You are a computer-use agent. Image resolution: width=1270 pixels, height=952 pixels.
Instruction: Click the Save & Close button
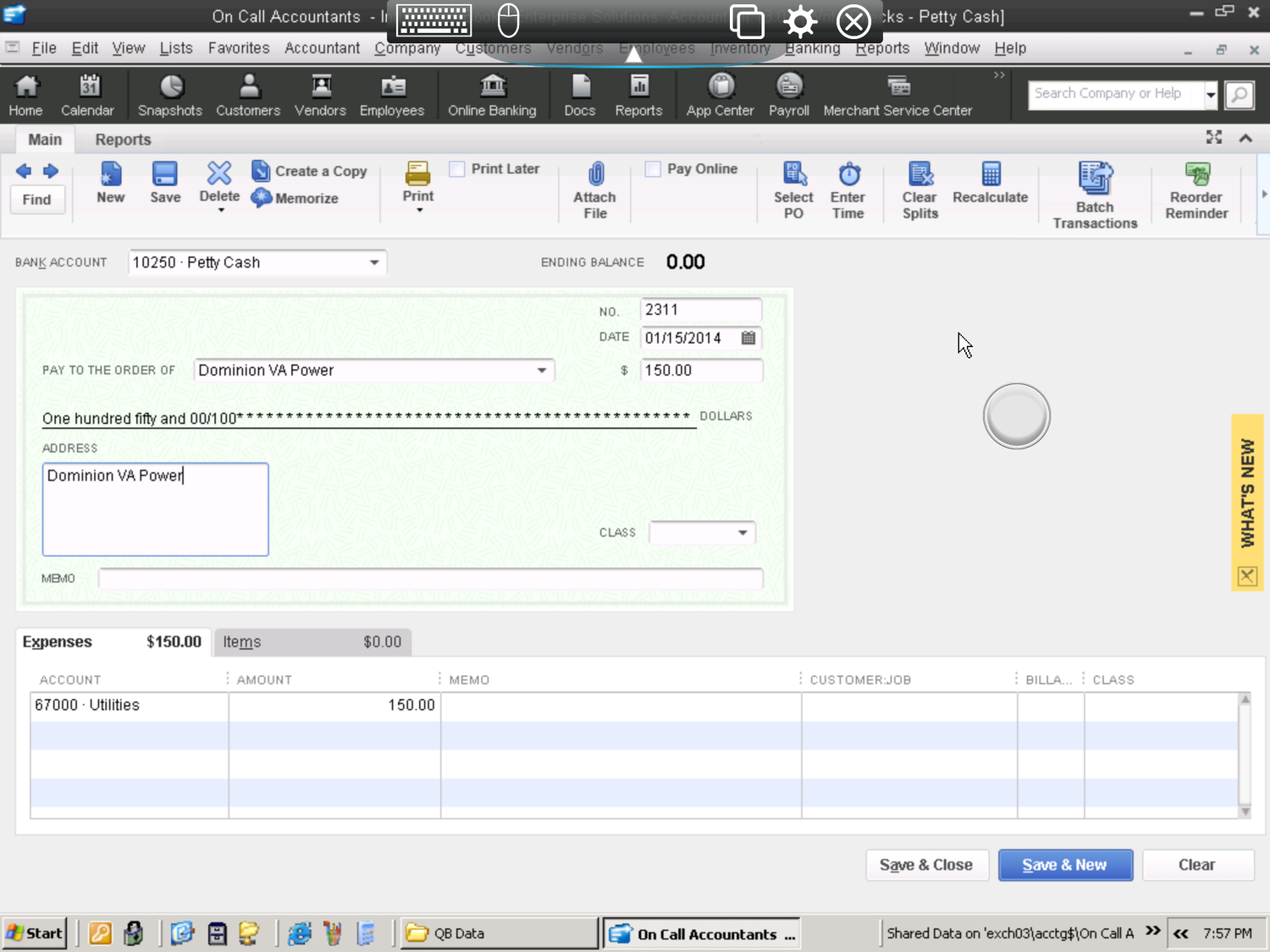(926, 865)
